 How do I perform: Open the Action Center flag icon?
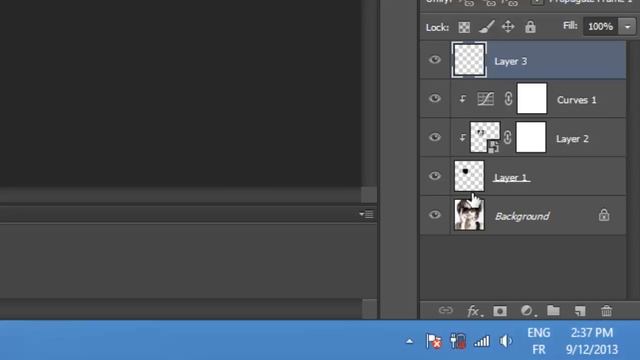(x=433, y=341)
